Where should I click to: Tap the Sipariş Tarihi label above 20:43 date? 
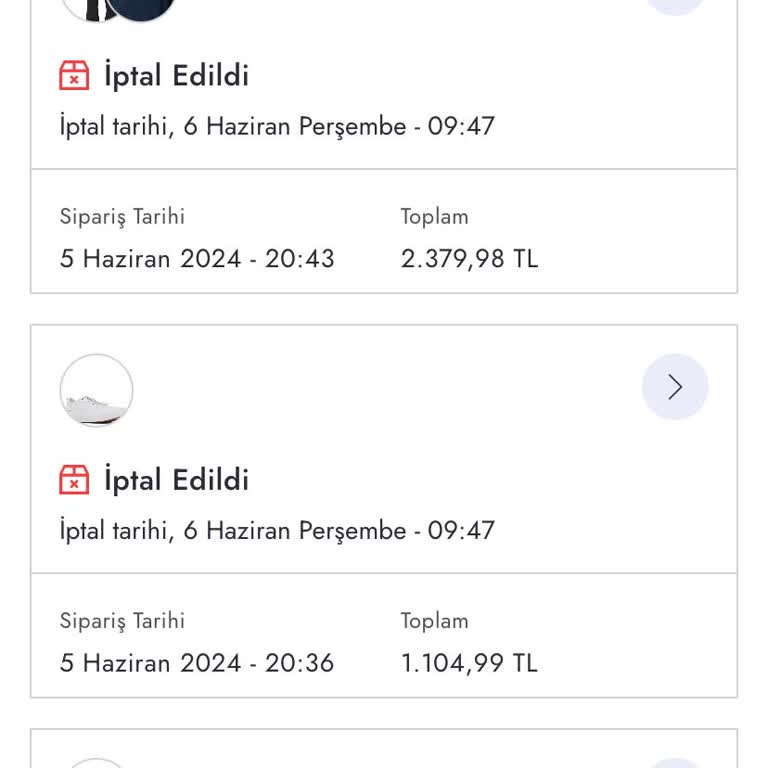pyautogui.click(x=122, y=217)
